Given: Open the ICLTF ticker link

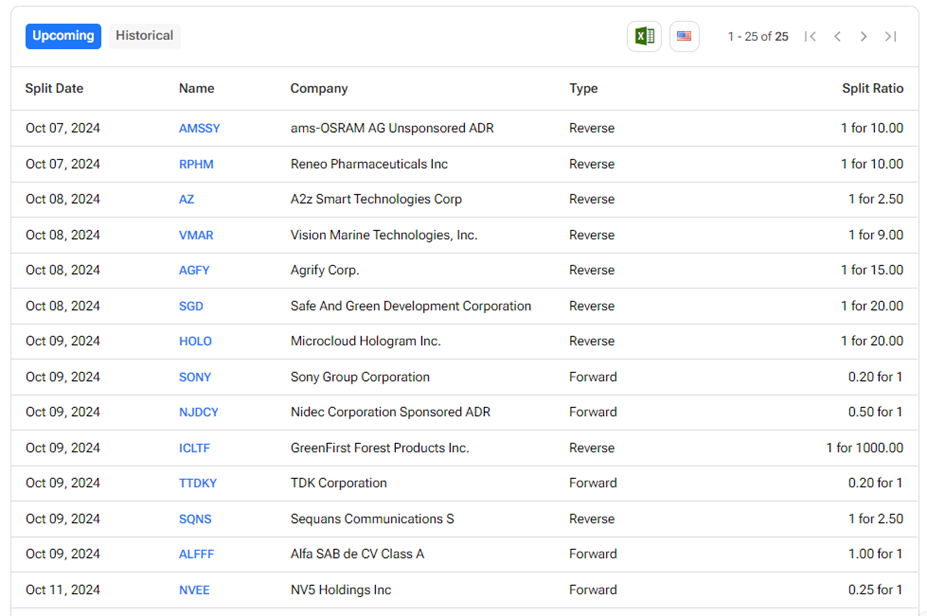Looking at the screenshot, I should (x=195, y=448).
